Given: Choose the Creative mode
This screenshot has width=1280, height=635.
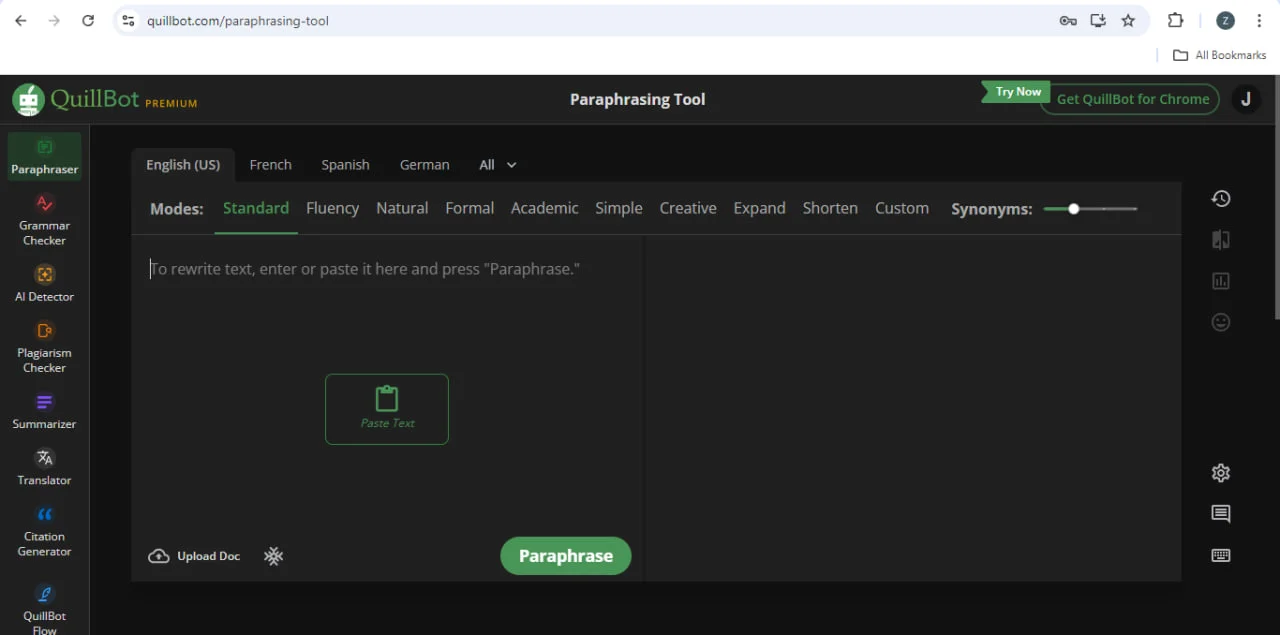Looking at the screenshot, I should click(x=688, y=208).
